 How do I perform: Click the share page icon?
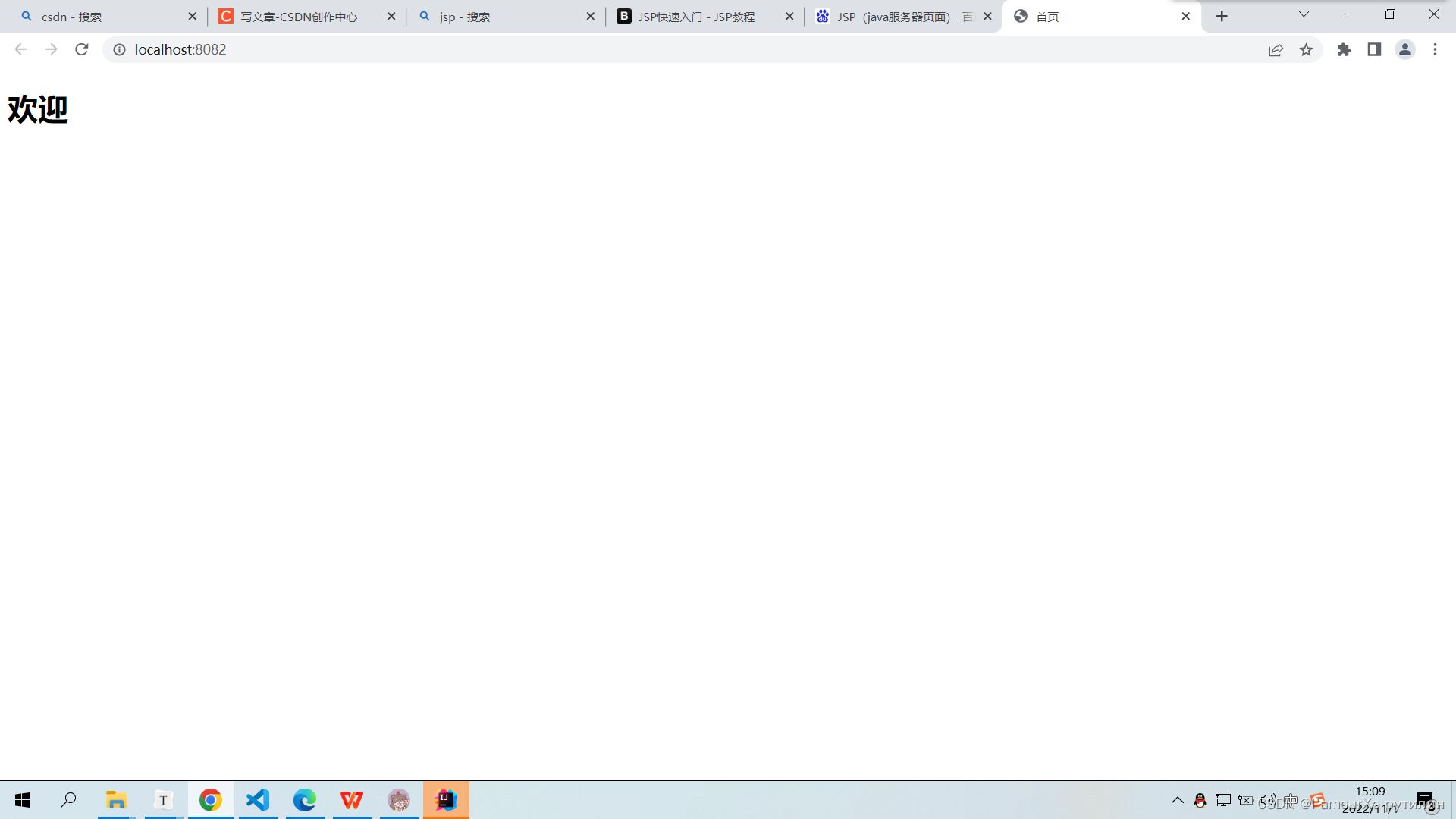point(1276,49)
